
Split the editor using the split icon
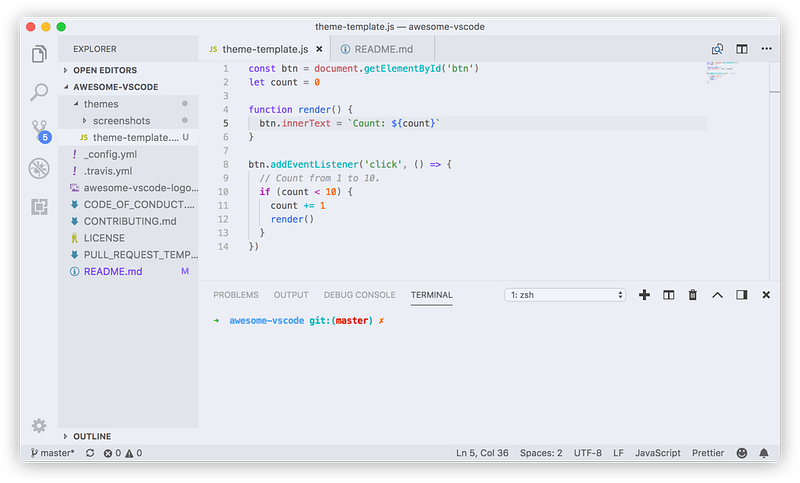(742, 49)
